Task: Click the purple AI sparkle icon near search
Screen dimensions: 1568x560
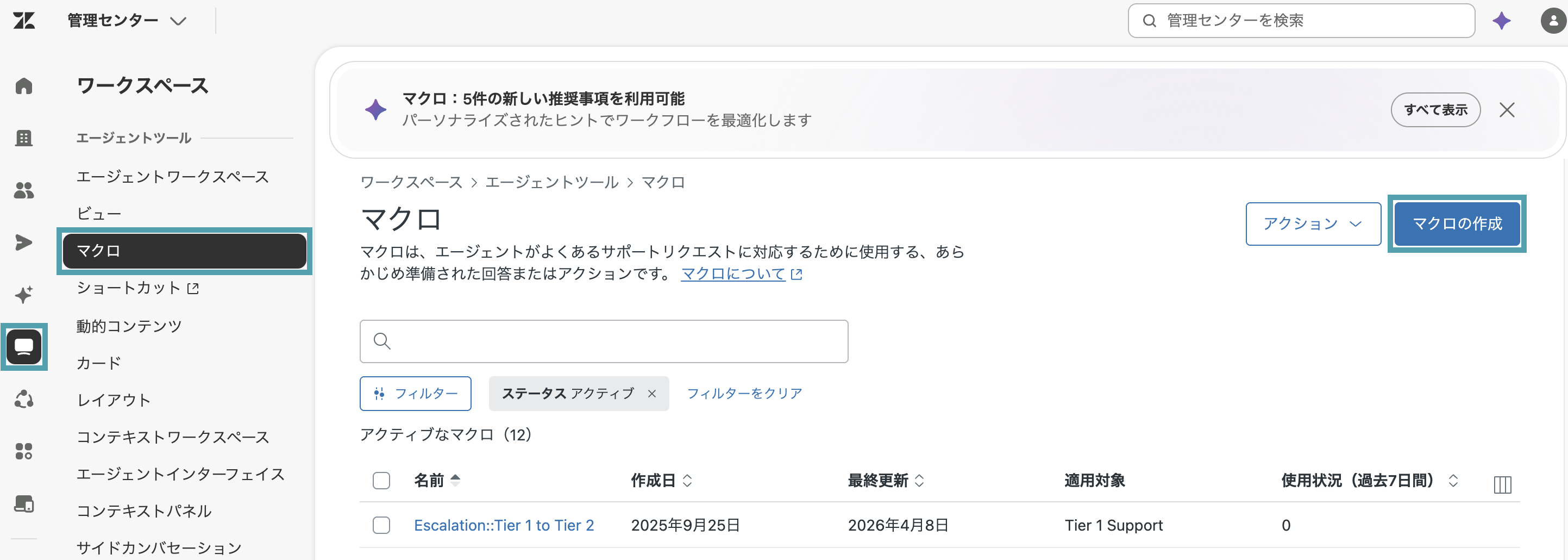Action: pos(1501,21)
